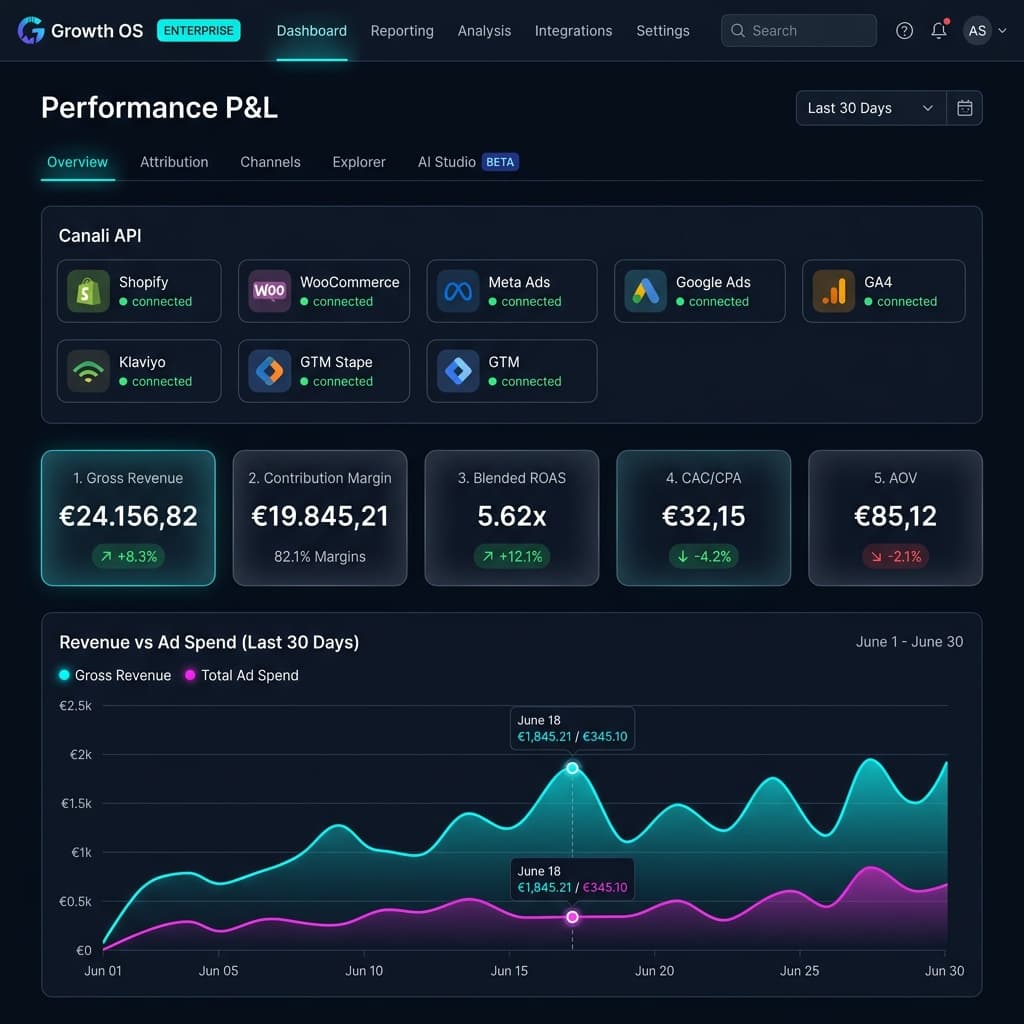
Task: Switch to the Attribution tab
Action: tap(174, 162)
